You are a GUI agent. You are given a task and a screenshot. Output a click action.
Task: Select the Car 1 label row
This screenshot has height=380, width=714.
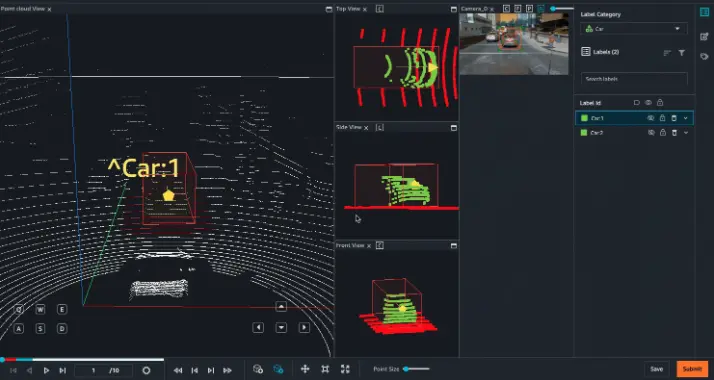tap(634, 118)
